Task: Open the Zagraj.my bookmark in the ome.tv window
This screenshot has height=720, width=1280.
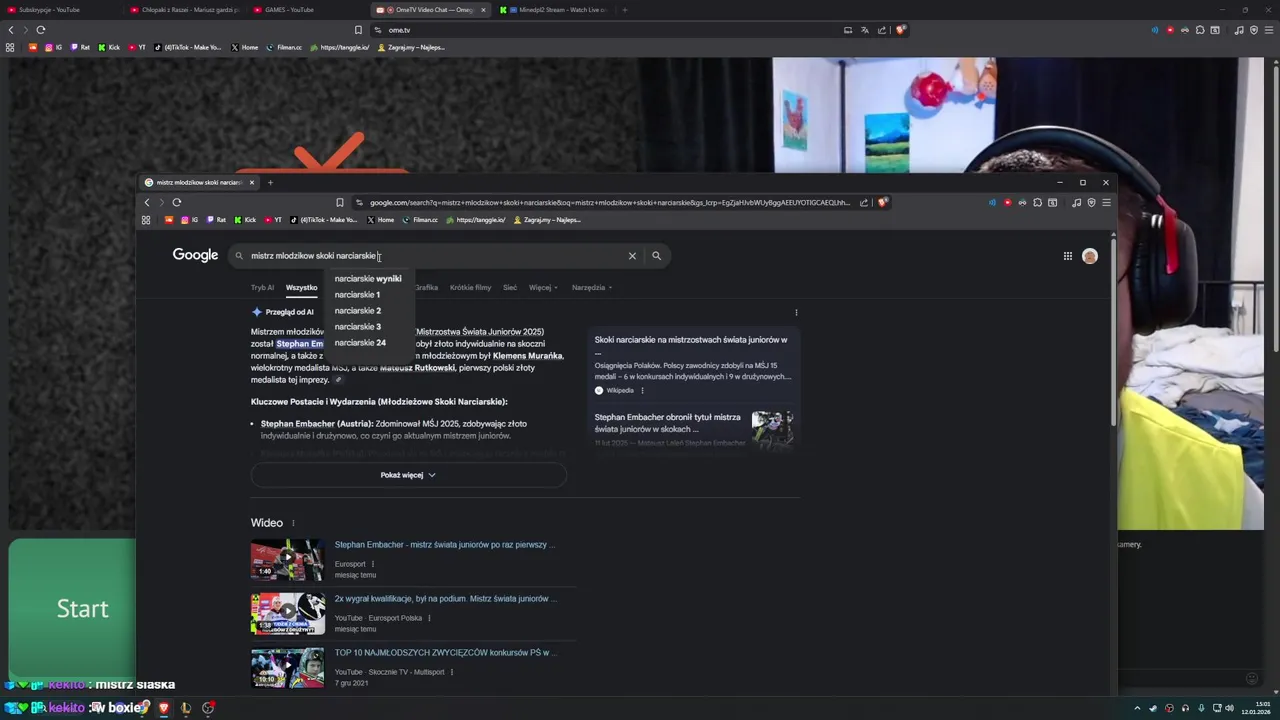Action: pyautogui.click(x=411, y=47)
